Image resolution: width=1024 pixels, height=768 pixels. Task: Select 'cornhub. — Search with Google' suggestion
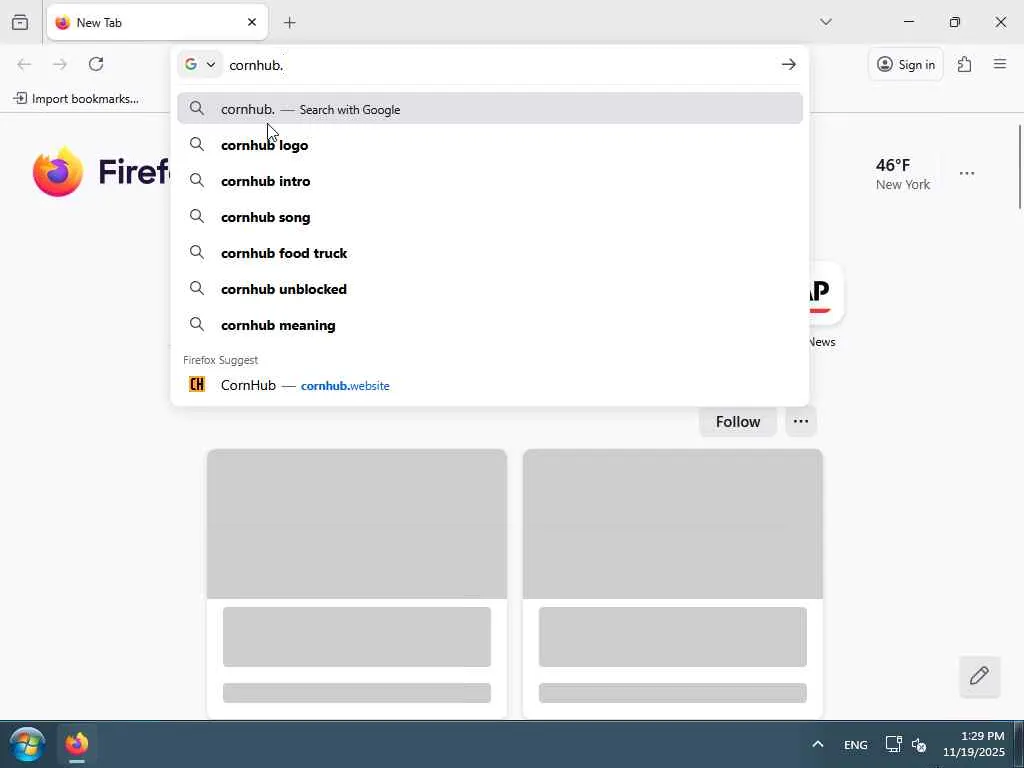(x=490, y=108)
